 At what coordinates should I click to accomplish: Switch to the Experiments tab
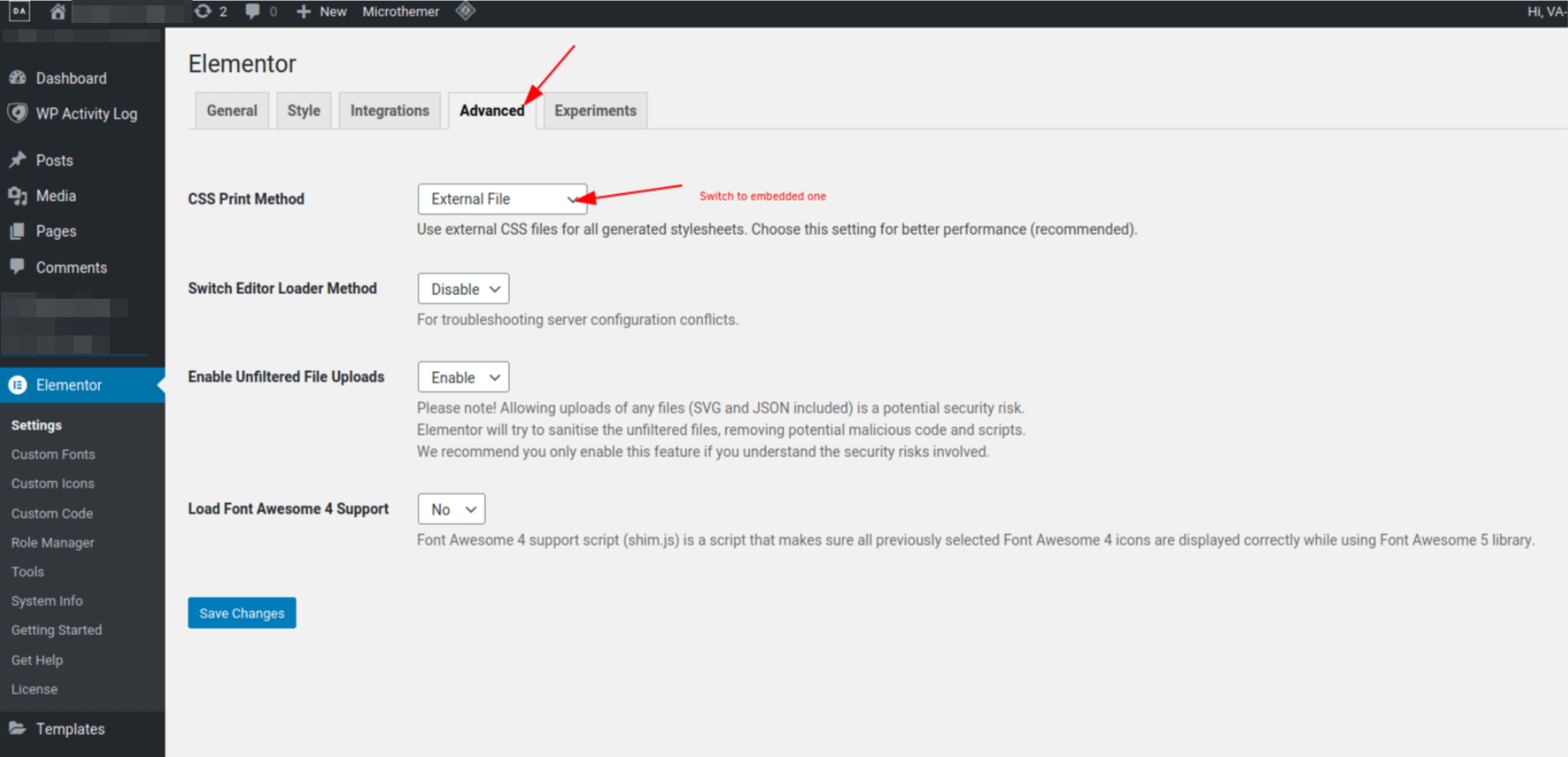(x=595, y=110)
